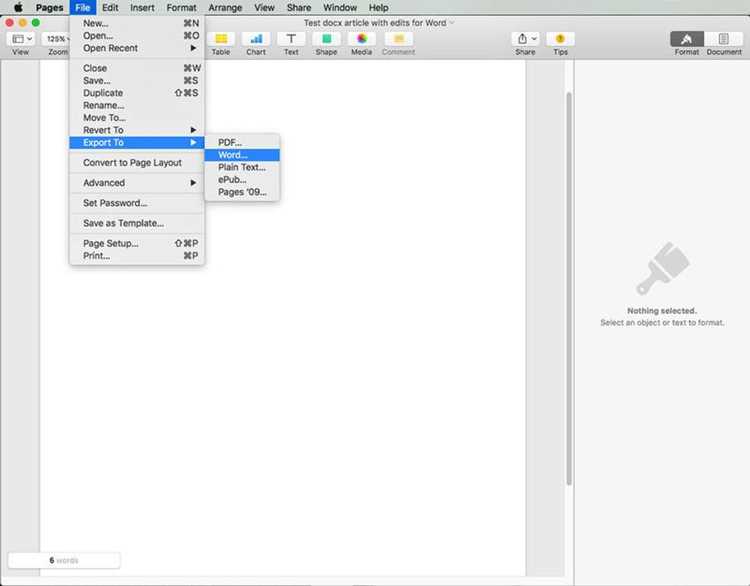Open the Edit menu
The width and height of the screenshot is (750, 586).
(110, 8)
